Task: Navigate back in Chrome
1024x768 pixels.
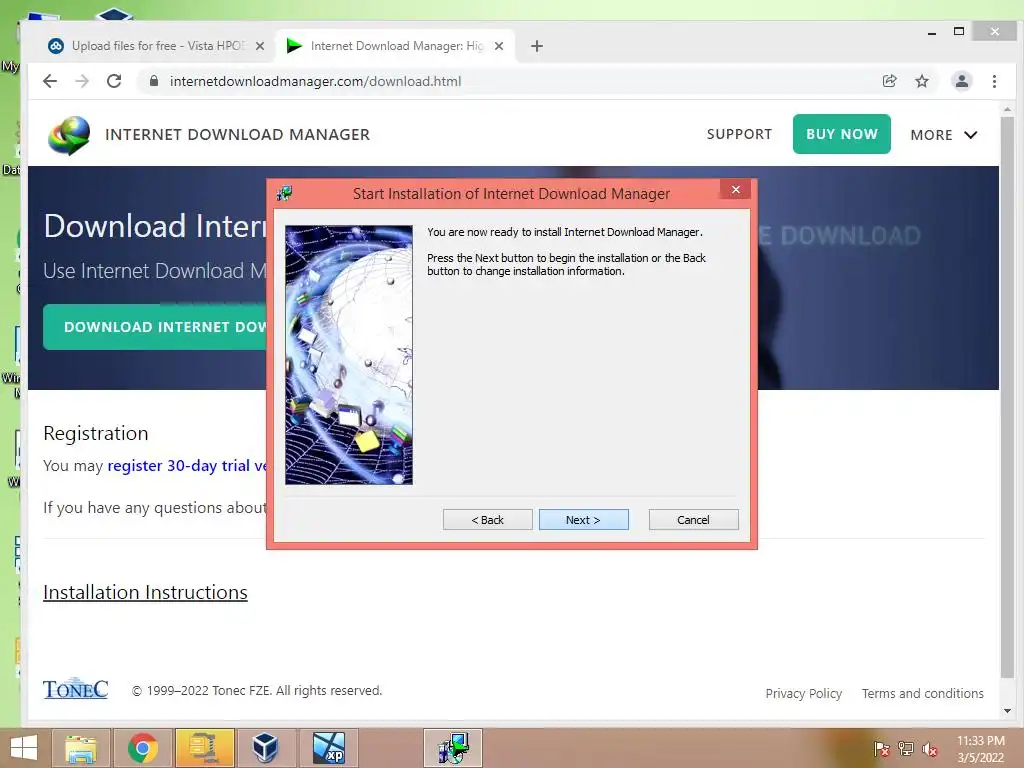Action: point(50,81)
